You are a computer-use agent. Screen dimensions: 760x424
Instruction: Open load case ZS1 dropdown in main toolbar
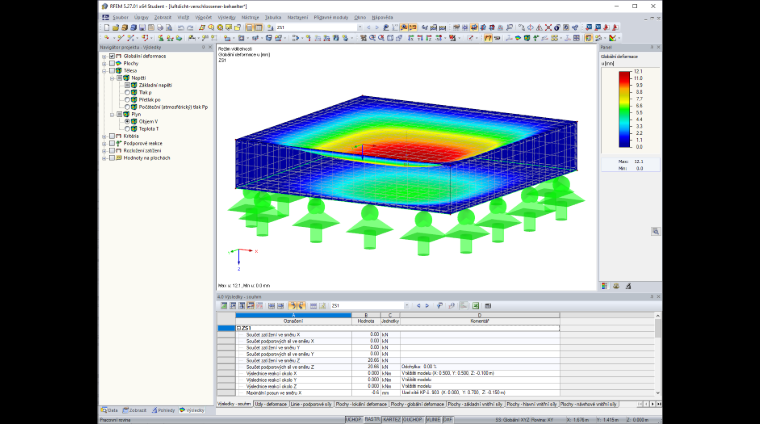tap(360, 28)
